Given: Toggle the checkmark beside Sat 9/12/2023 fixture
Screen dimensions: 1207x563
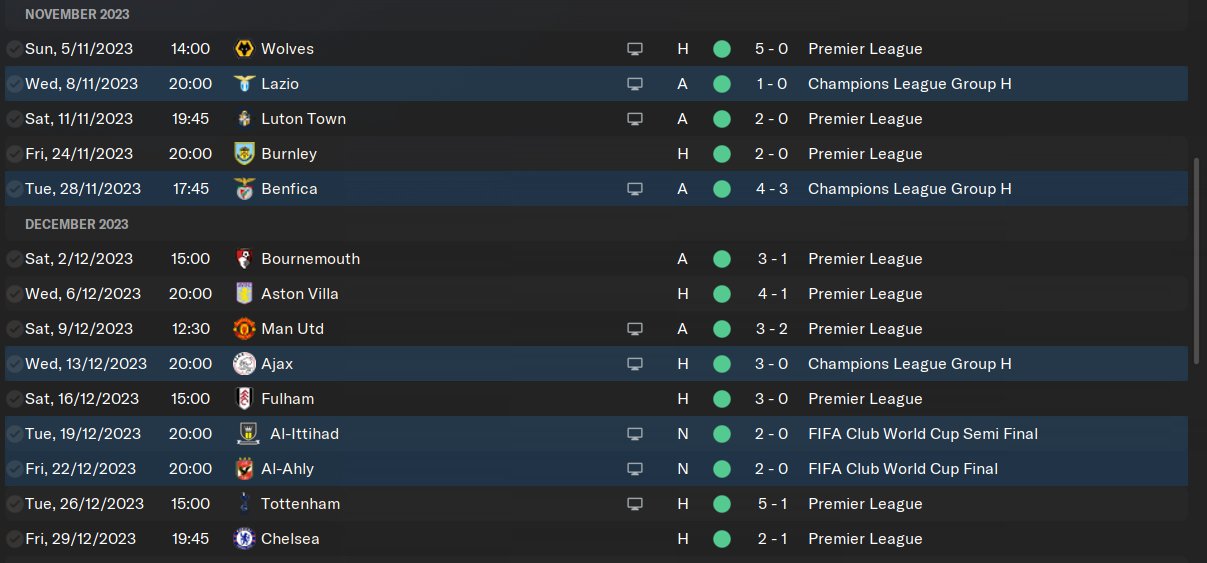Looking at the screenshot, I should 14,329.
